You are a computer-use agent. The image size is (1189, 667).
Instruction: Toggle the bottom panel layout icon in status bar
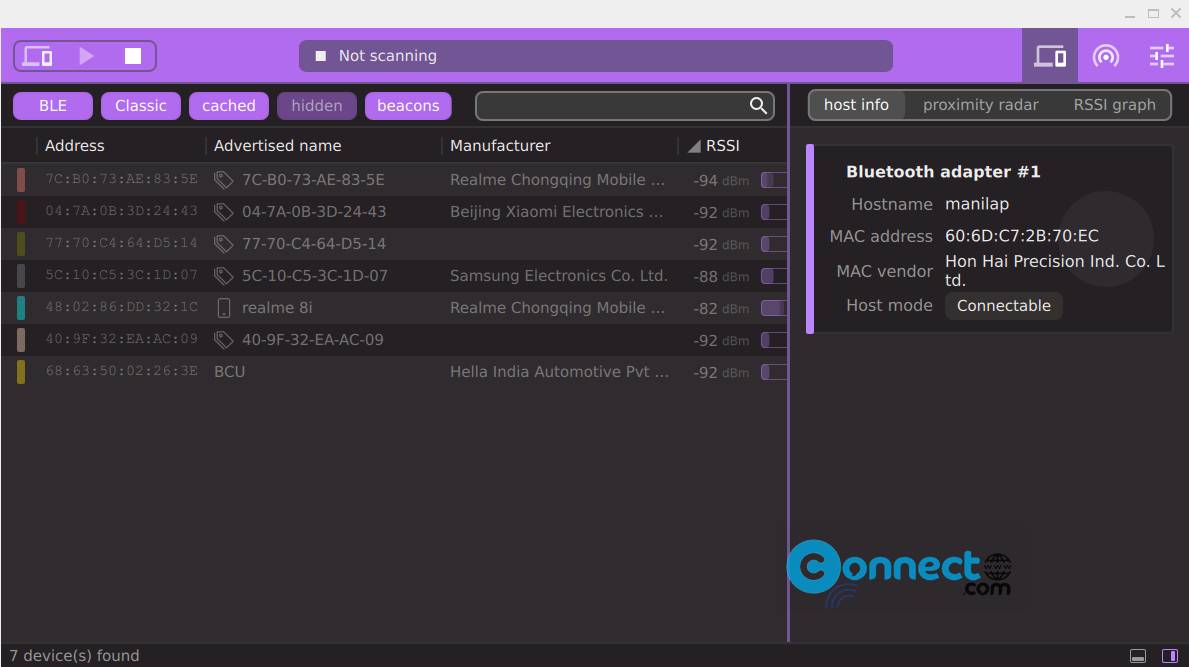coord(1138,656)
